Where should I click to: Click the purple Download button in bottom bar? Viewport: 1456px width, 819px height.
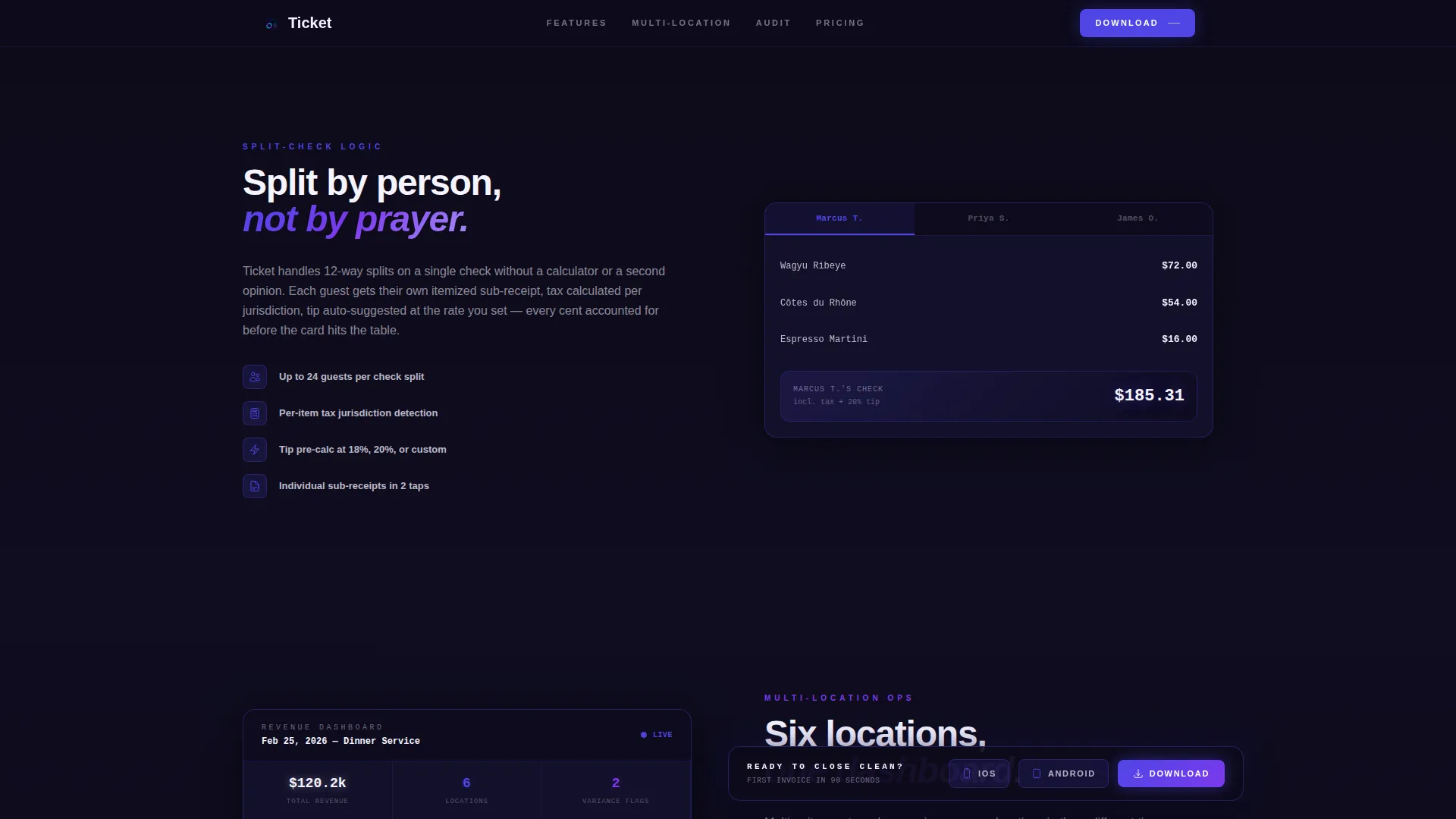[1171, 773]
